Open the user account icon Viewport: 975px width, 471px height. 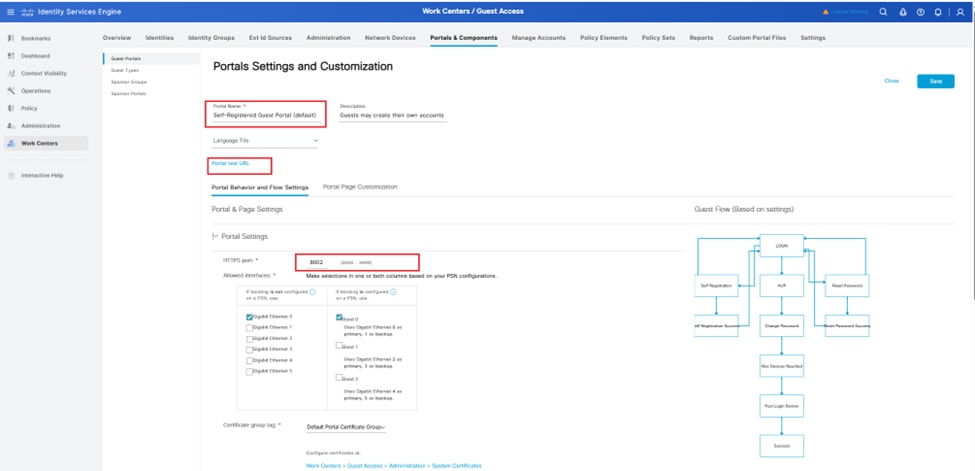(961, 12)
